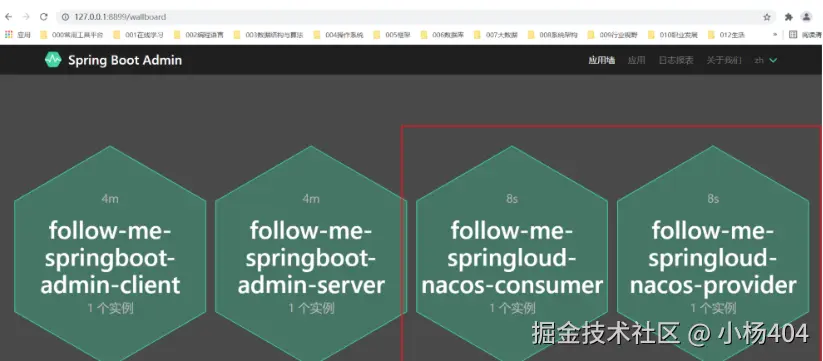Reload the wallboard page
Viewport: 823px width, 361px height.
44,17
